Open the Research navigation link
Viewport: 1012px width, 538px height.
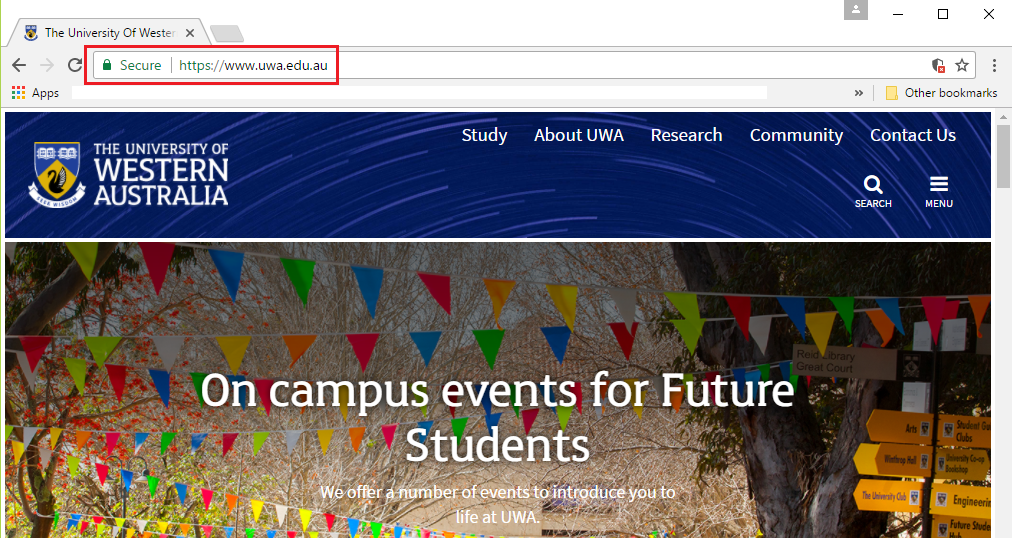(x=686, y=135)
